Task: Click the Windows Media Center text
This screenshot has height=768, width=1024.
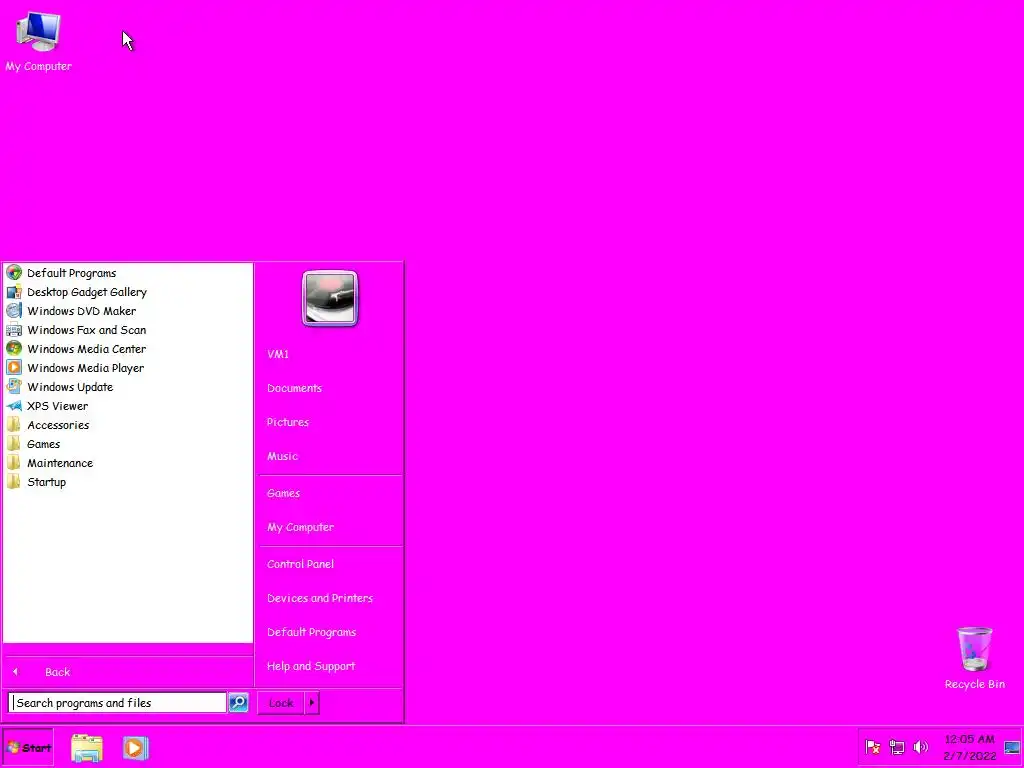Action: click(87, 349)
